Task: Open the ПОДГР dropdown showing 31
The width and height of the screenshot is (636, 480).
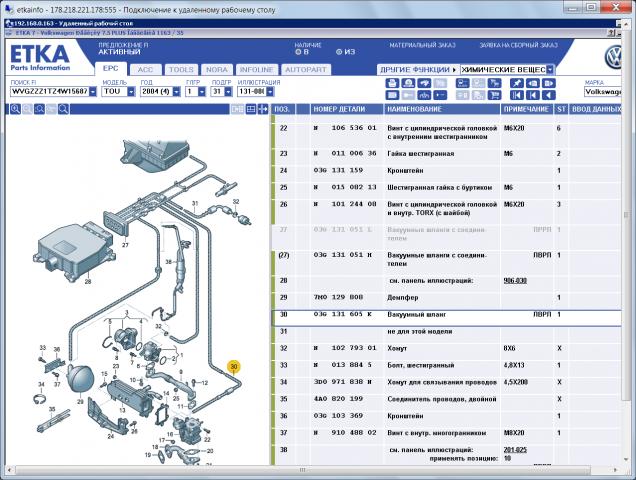Action: (228, 92)
